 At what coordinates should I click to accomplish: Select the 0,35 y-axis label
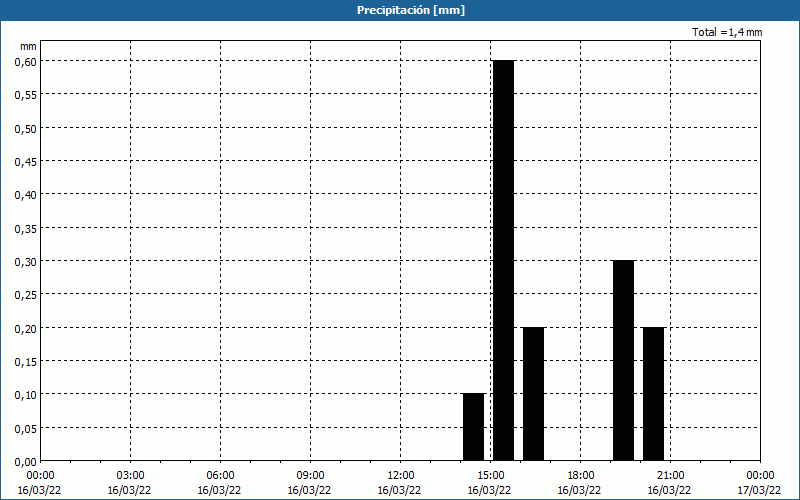pos(26,228)
